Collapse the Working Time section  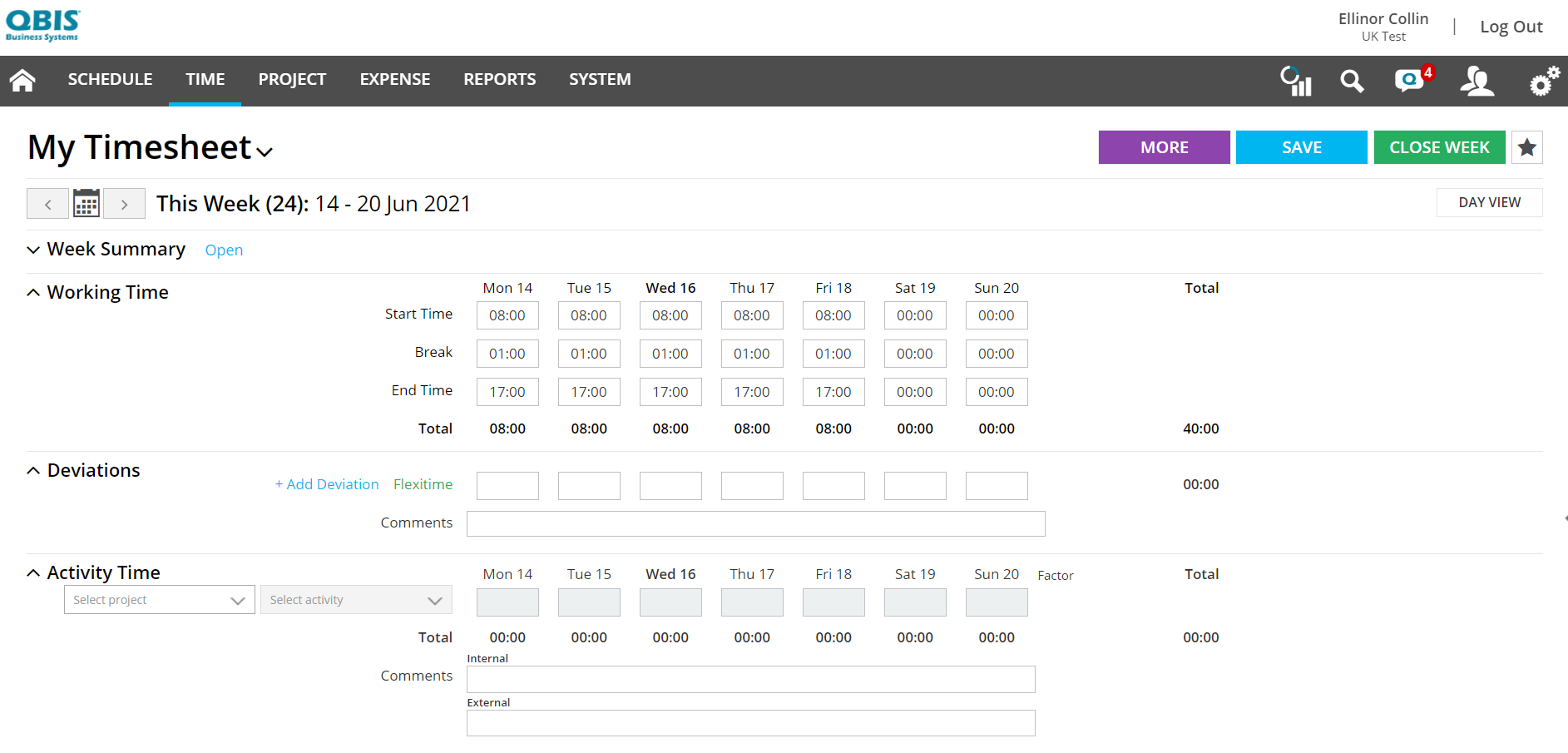(x=33, y=291)
